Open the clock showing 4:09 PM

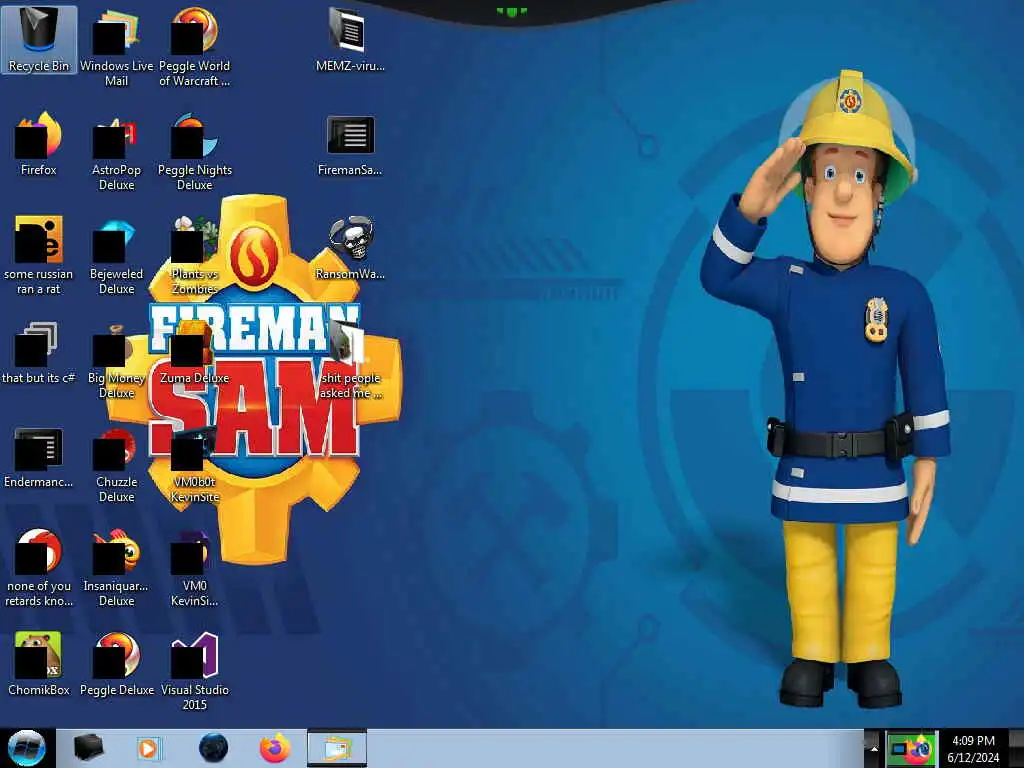[973, 748]
